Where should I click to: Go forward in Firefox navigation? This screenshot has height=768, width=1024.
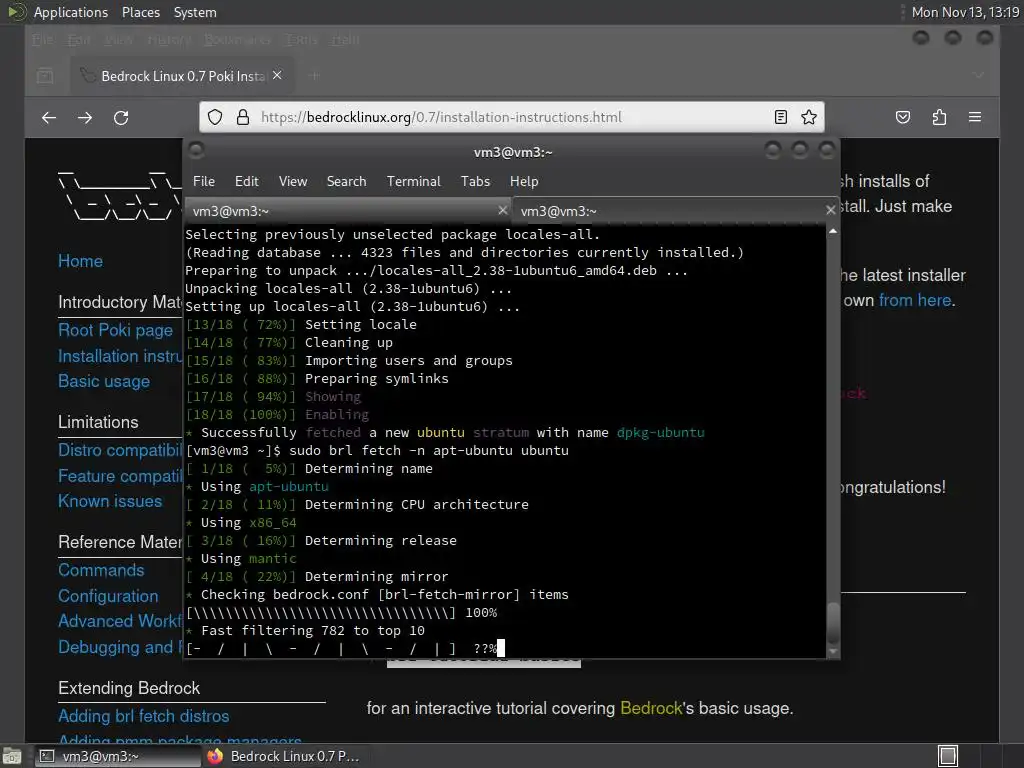point(85,118)
